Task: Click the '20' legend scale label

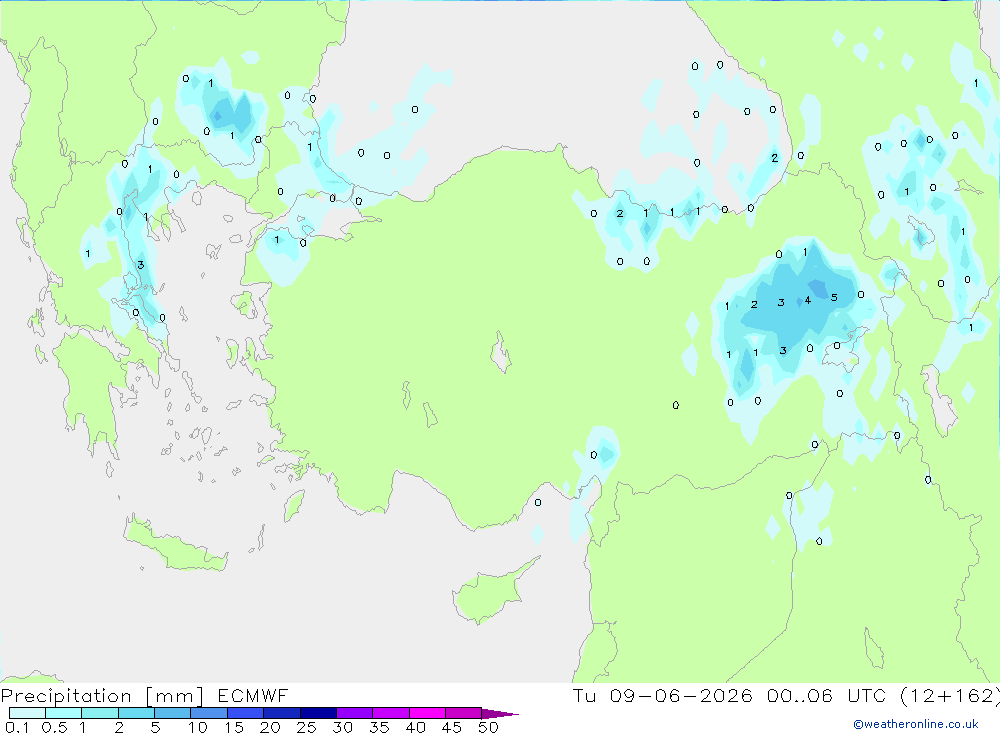Action: [x=270, y=727]
